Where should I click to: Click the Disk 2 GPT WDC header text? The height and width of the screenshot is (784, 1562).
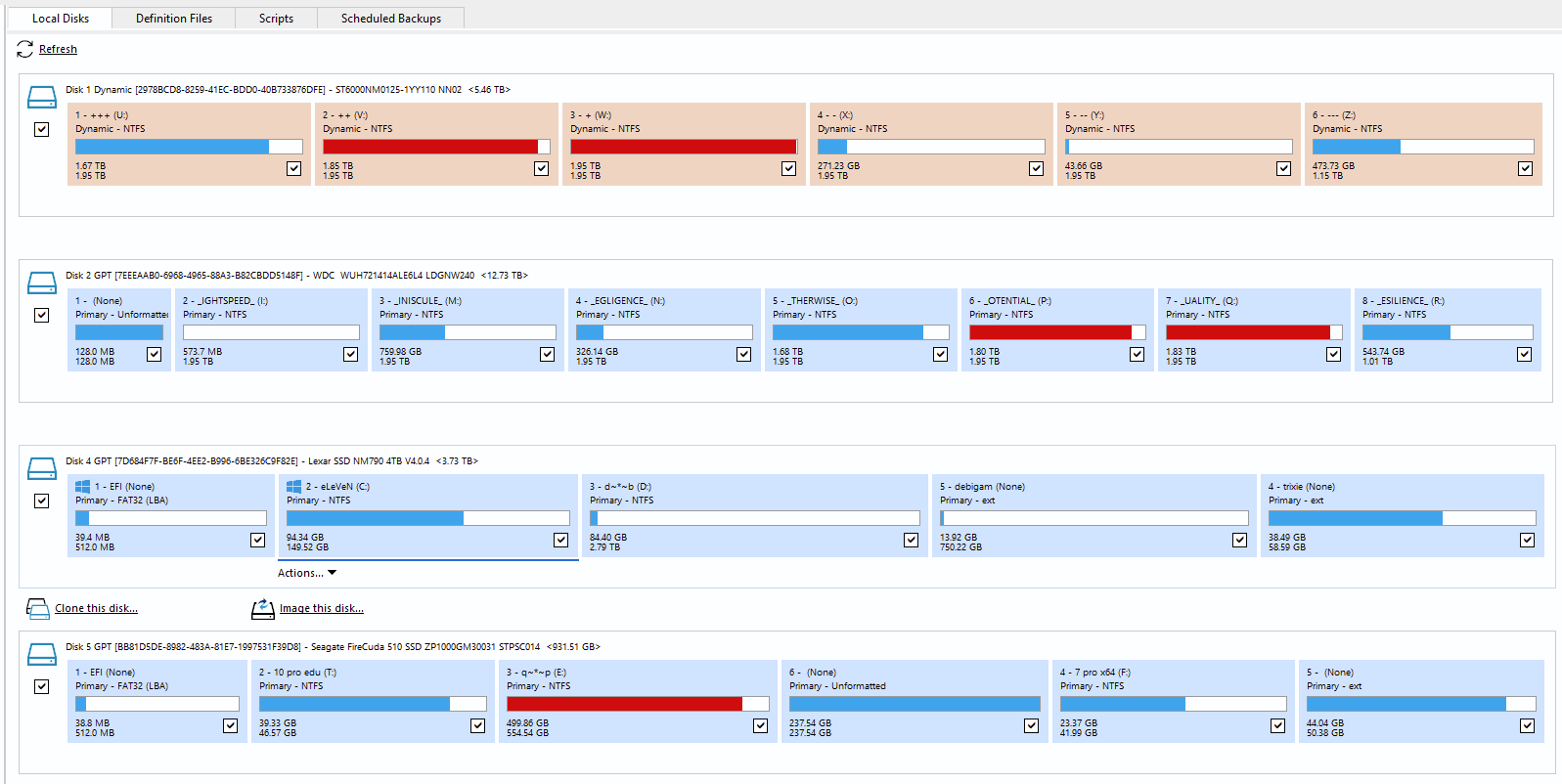click(x=296, y=276)
